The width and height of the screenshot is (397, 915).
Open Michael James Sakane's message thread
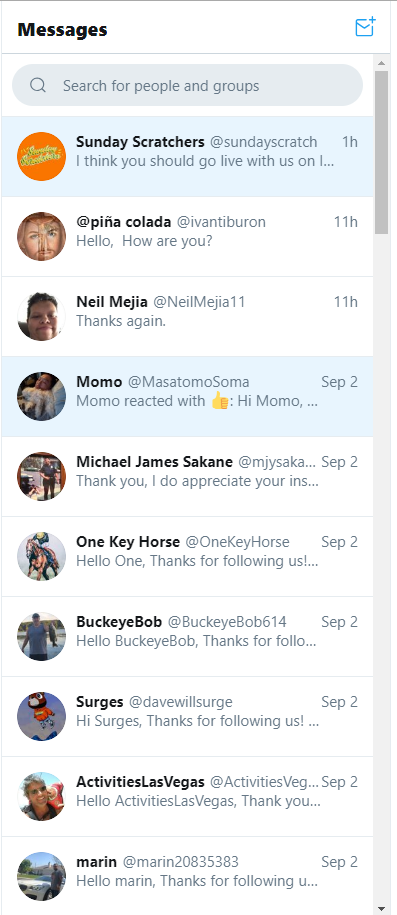pyautogui.click(x=187, y=476)
